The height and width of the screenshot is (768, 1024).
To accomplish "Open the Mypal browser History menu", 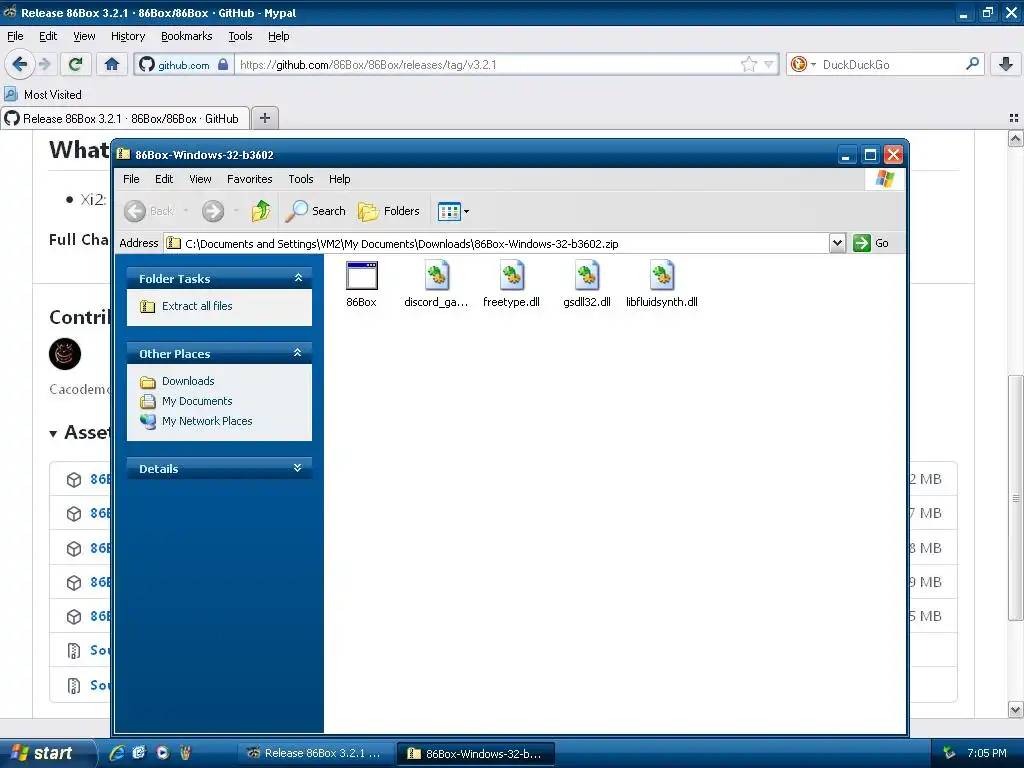I will click(x=127, y=37).
